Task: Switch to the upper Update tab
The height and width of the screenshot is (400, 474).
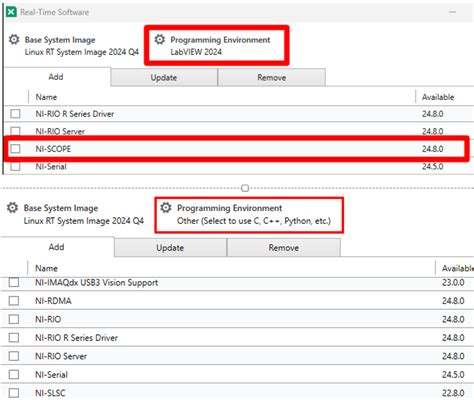Action: tap(164, 77)
